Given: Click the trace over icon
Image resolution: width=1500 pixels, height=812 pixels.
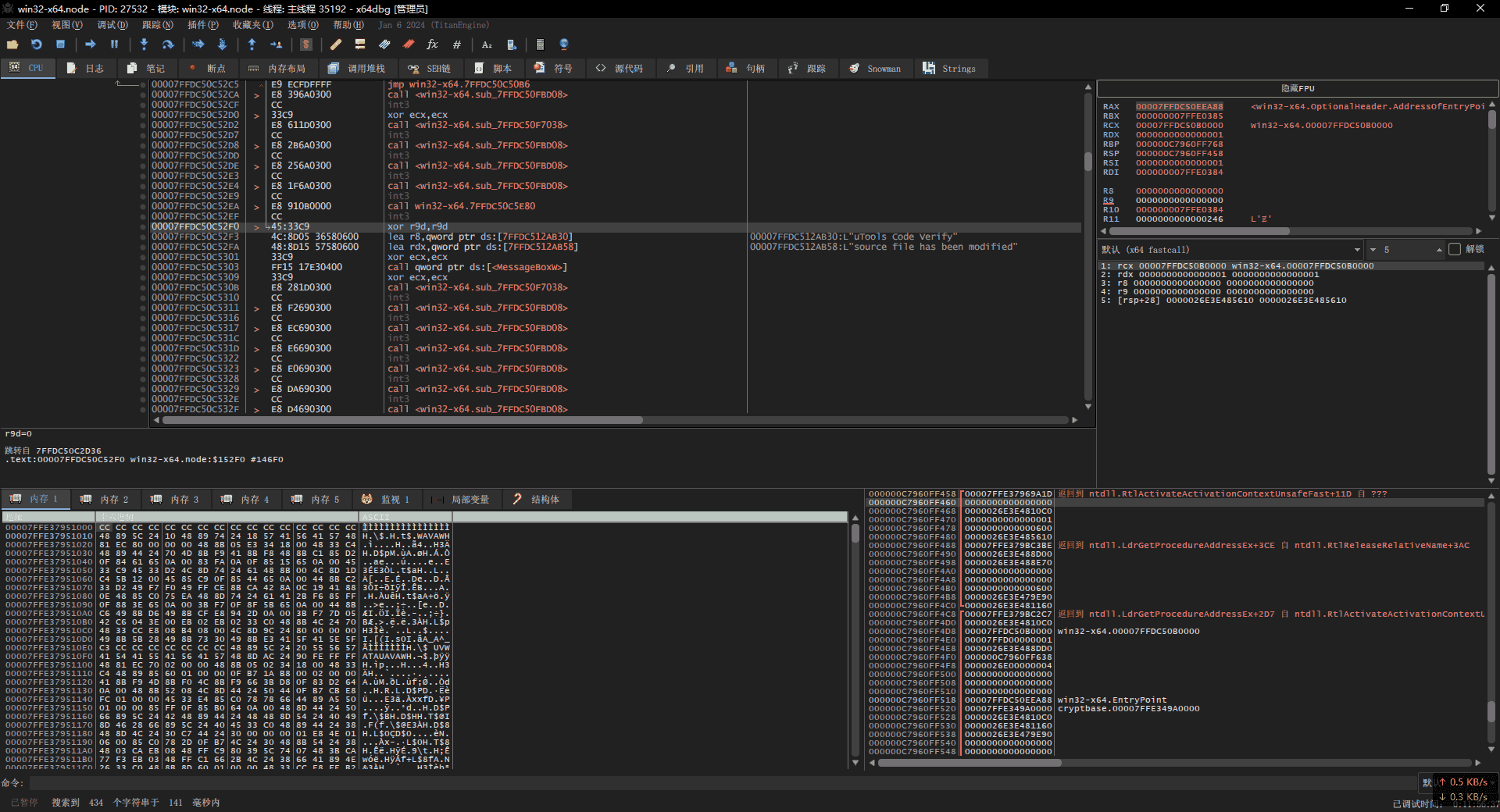Looking at the screenshot, I should click(x=222, y=45).
